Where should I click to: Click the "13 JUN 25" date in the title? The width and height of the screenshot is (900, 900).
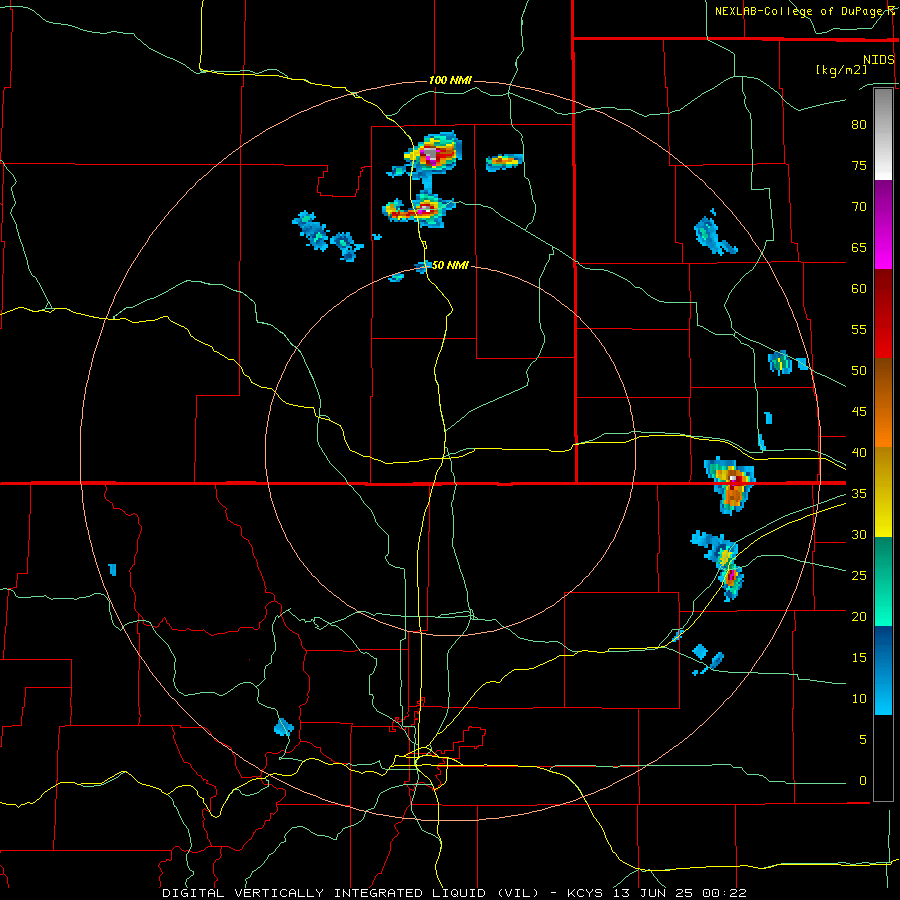click(x=655, y=893)
